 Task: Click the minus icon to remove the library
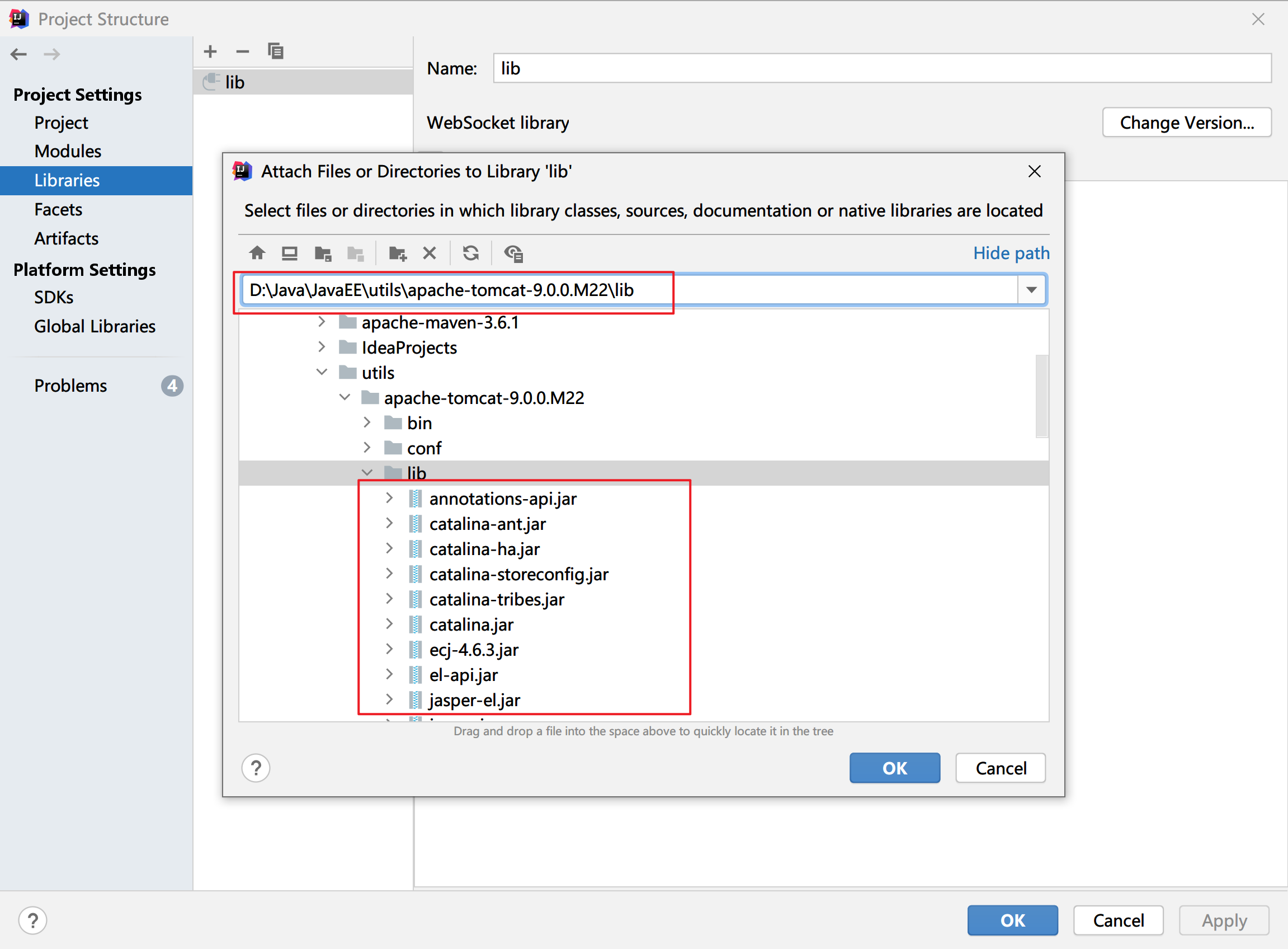[242, 51]
